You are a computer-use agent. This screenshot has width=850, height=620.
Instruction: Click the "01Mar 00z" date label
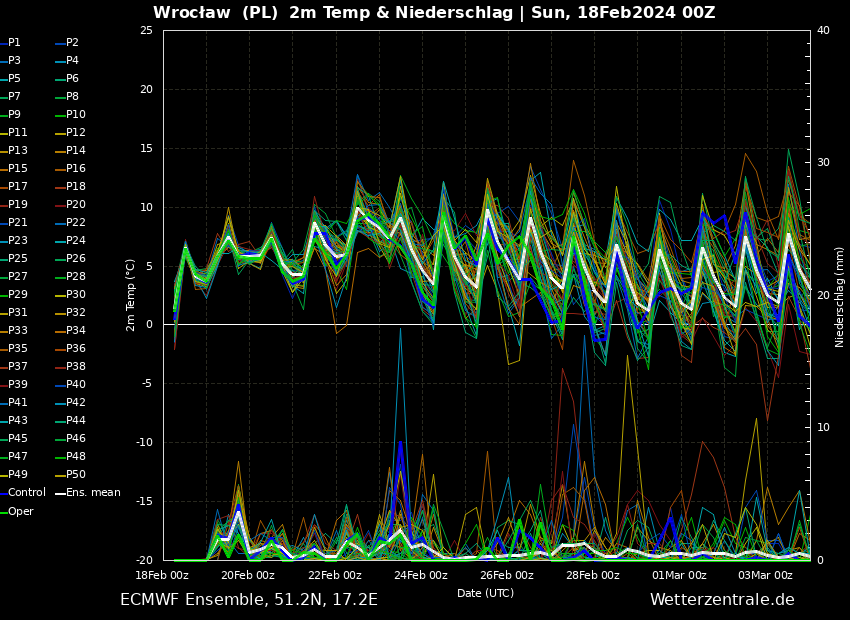[x=679, y=576]
